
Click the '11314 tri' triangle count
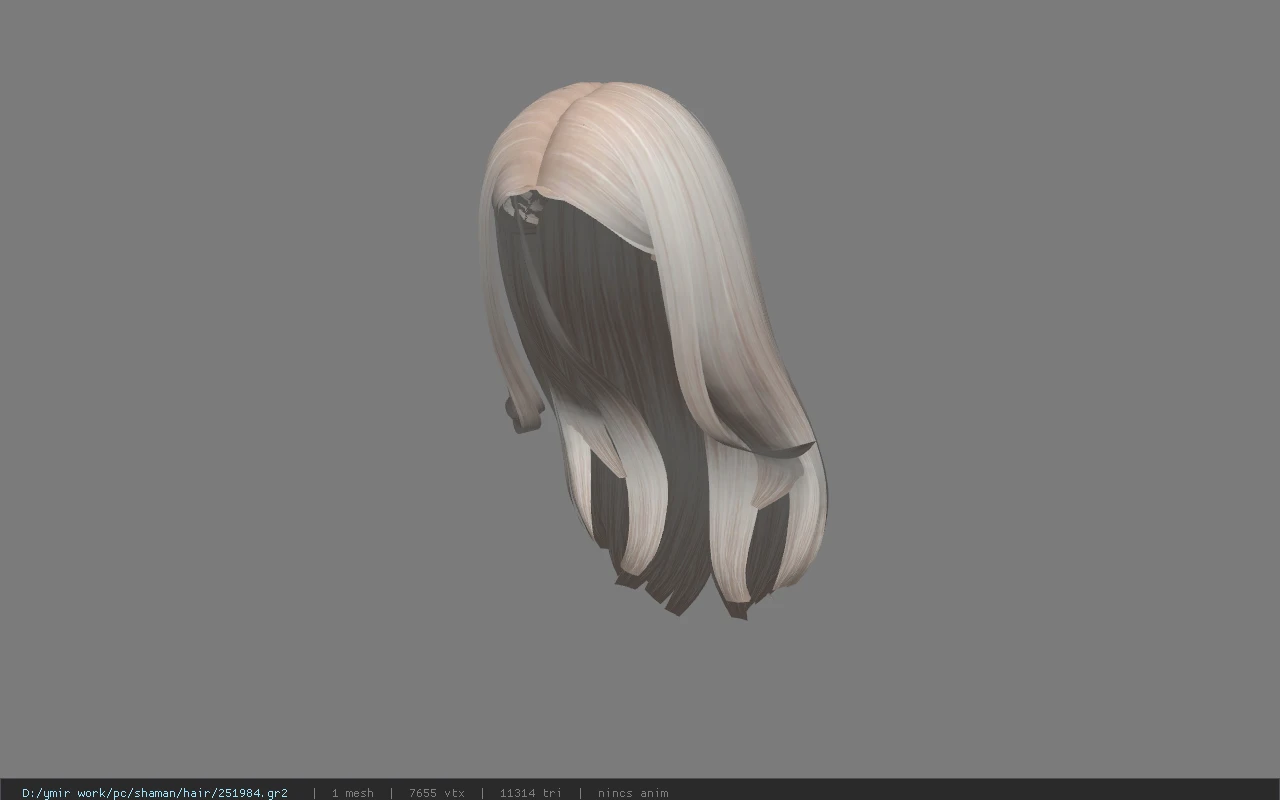530,793
